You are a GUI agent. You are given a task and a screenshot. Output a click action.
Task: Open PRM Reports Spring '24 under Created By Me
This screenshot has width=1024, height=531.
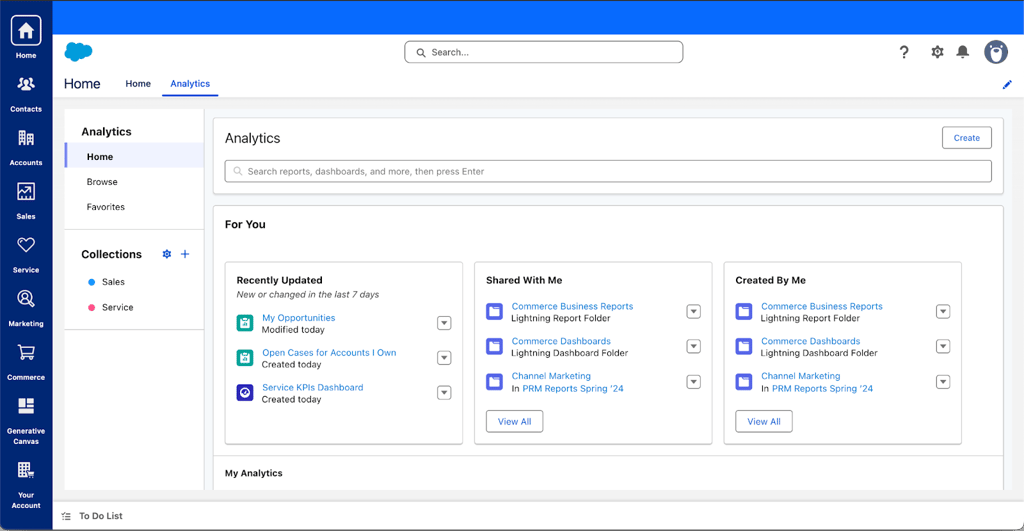822,389
